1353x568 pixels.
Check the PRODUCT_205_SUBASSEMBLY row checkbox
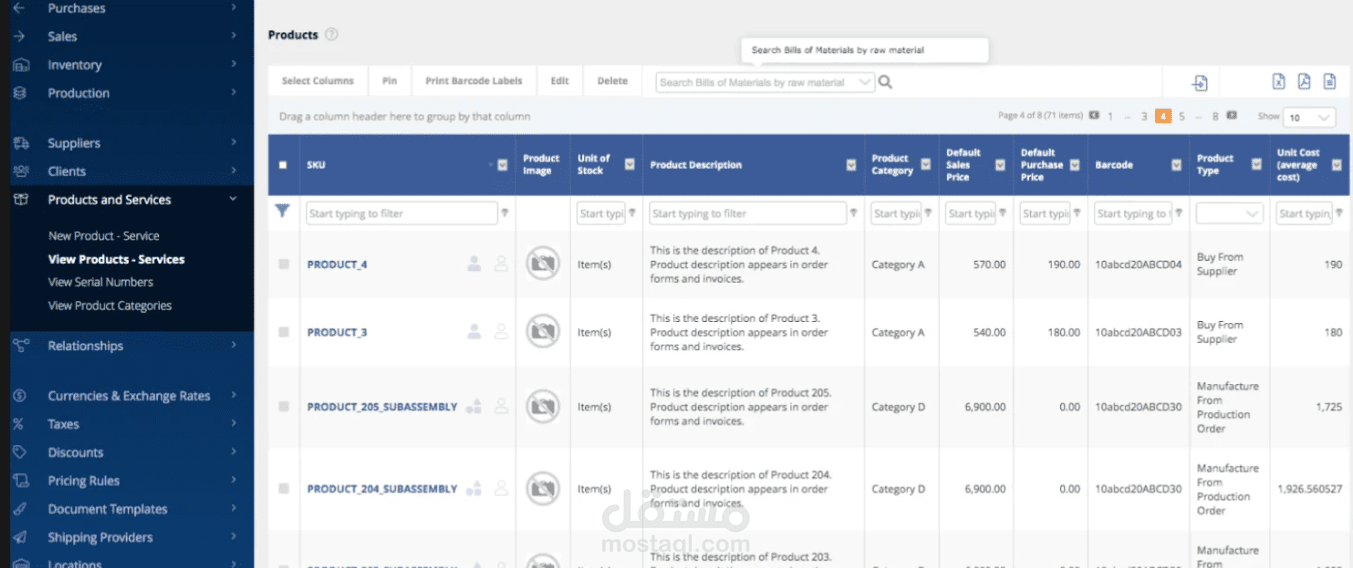point(283,407)
